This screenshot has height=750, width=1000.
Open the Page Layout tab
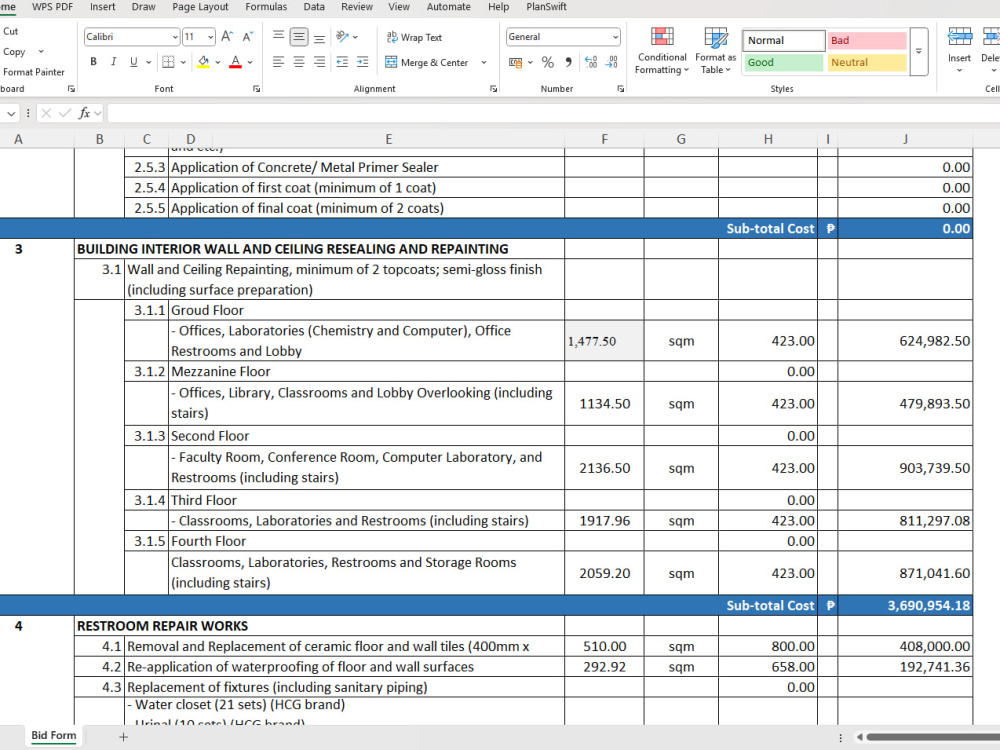[x=200, y=7]
